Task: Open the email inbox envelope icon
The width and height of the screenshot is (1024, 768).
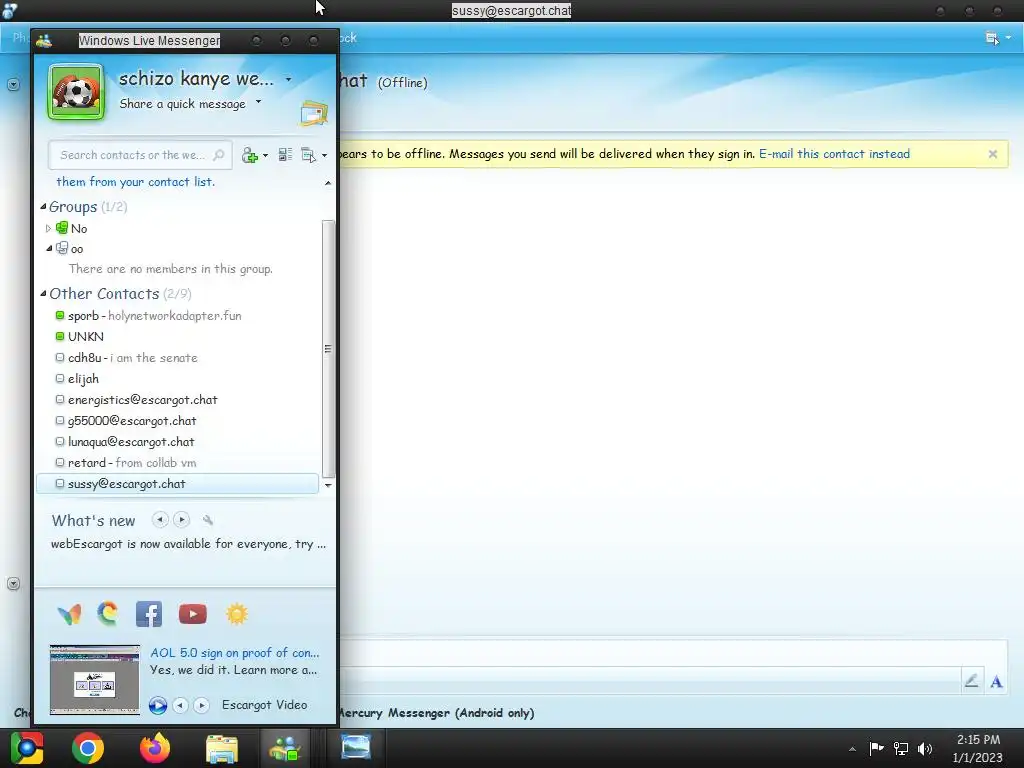Action: pyautogui.click(x=313, y=113)
